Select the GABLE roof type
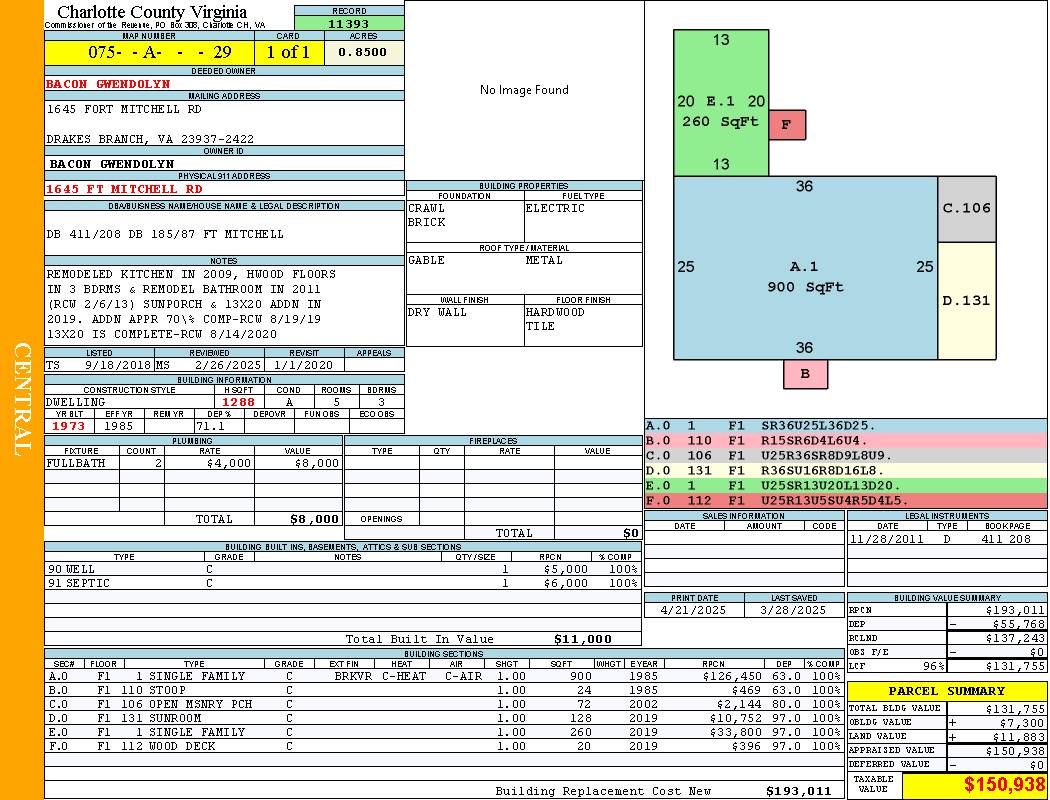The width and height of the screenshot is (1050, 800). tap(426, 260)
